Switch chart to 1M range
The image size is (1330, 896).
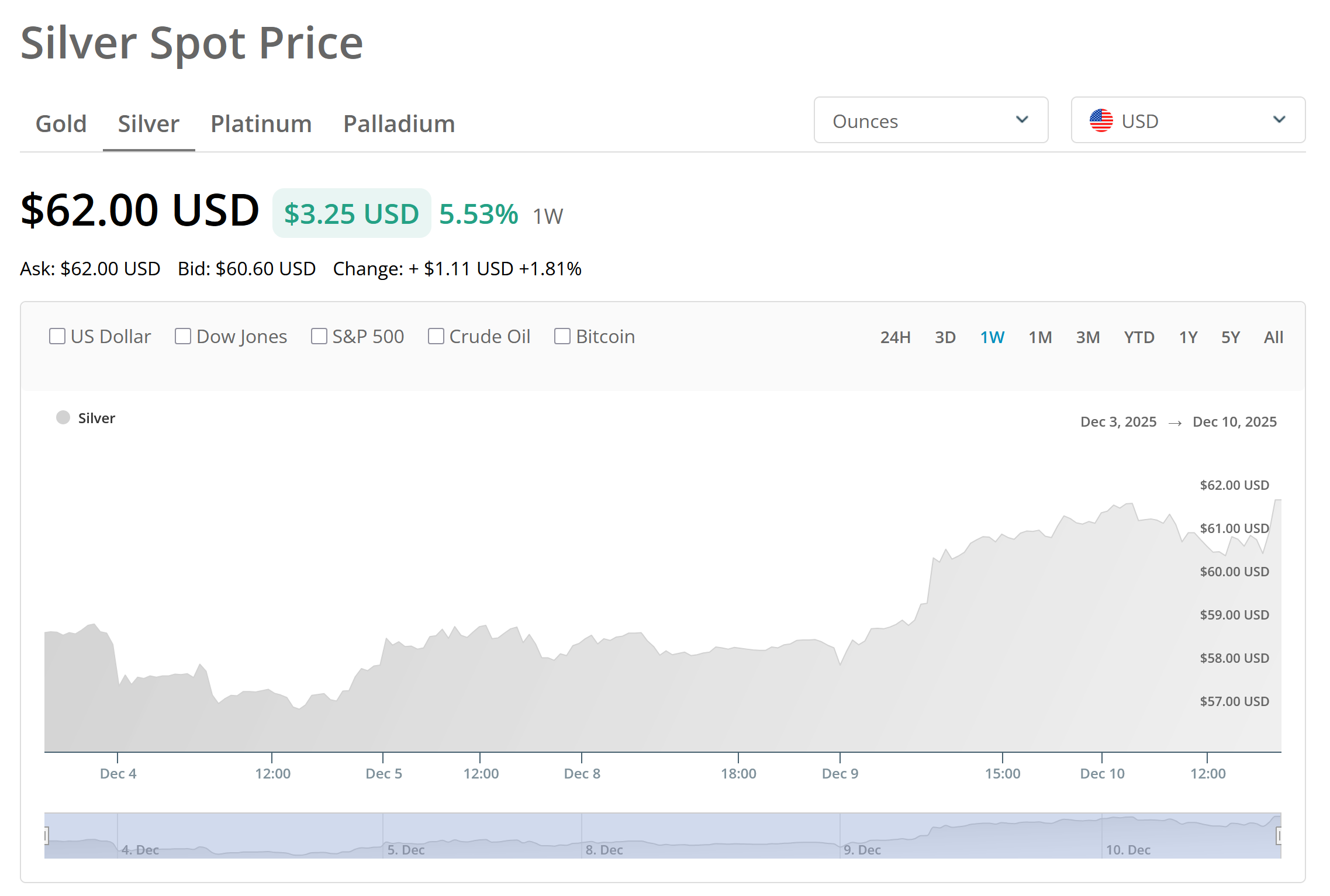[x=1040, y=337]
